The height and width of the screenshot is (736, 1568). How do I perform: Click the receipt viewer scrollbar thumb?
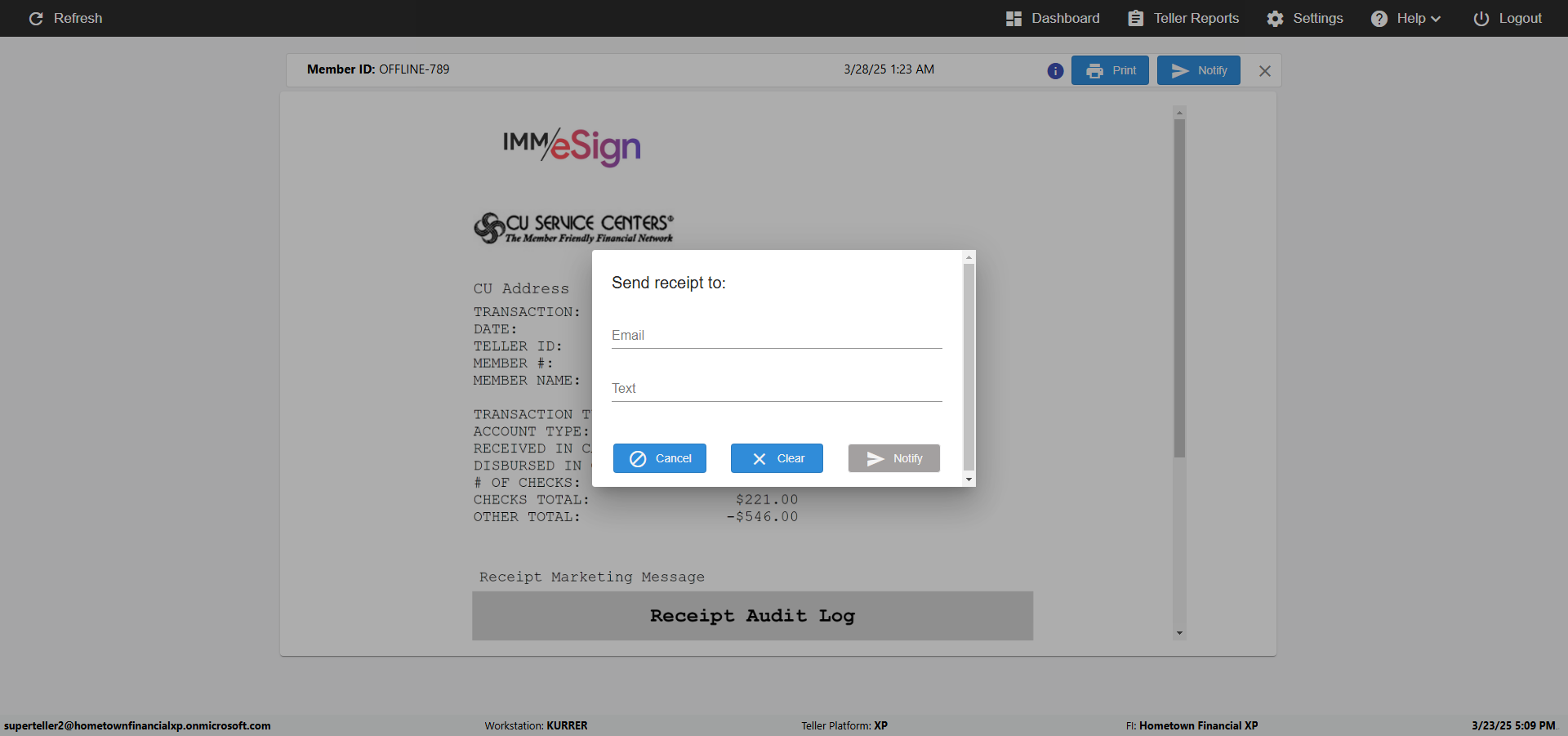pyautogui.click(x=1179, y=288)
